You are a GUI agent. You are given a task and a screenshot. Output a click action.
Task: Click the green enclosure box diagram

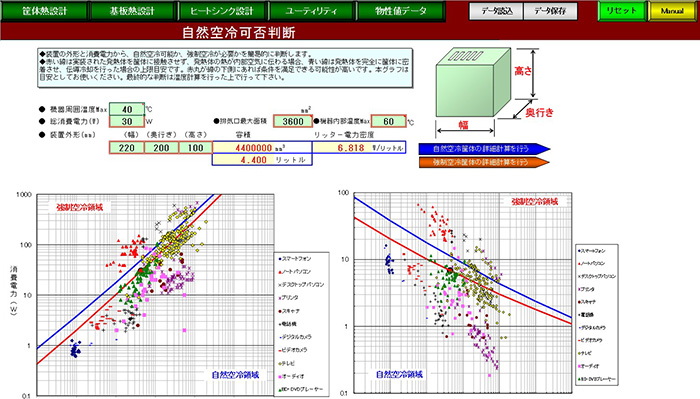(473, 83)
